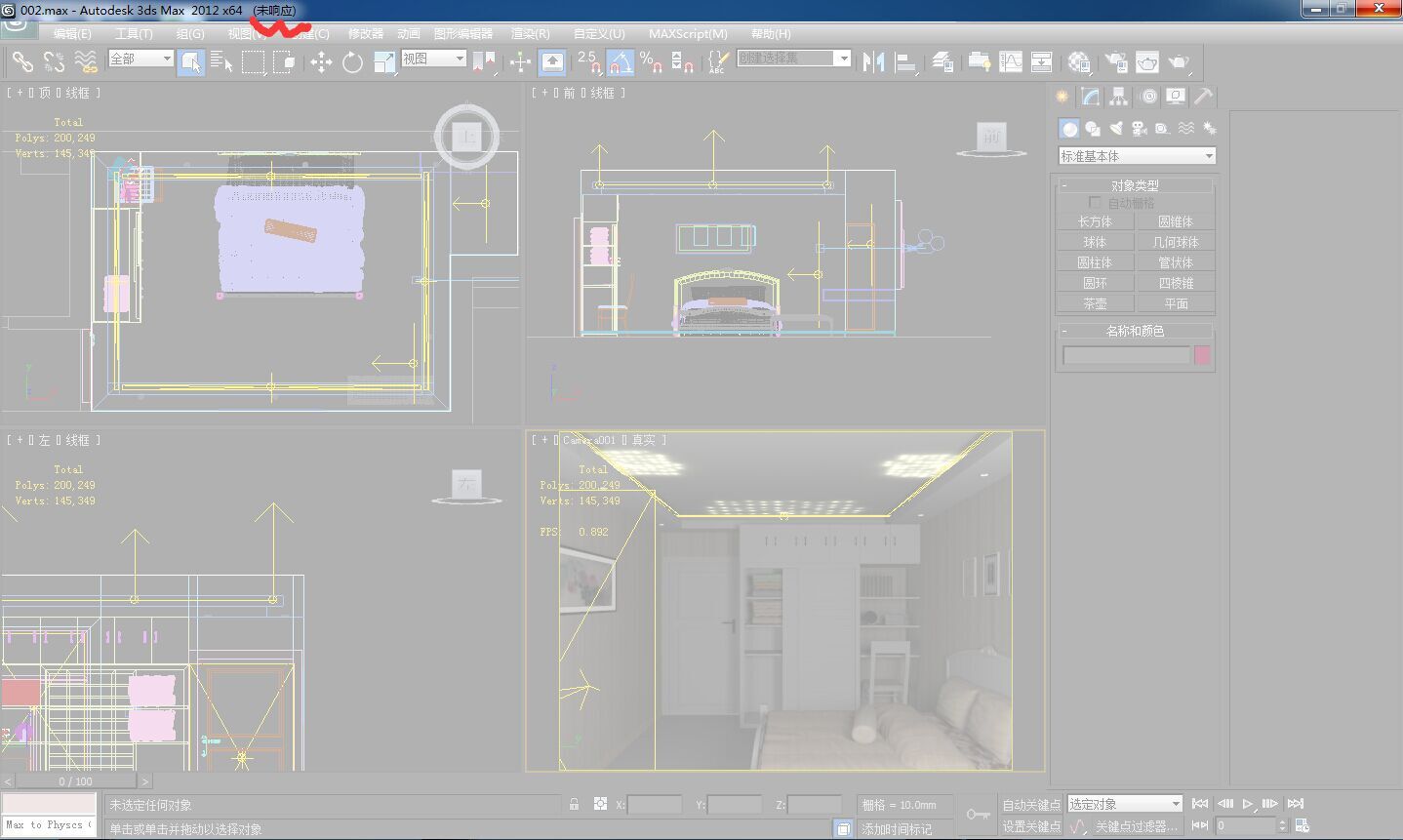Select the Lights category icon
Image resolution: width=1403 pixels, height=840 pixels.
[1116, 129]
